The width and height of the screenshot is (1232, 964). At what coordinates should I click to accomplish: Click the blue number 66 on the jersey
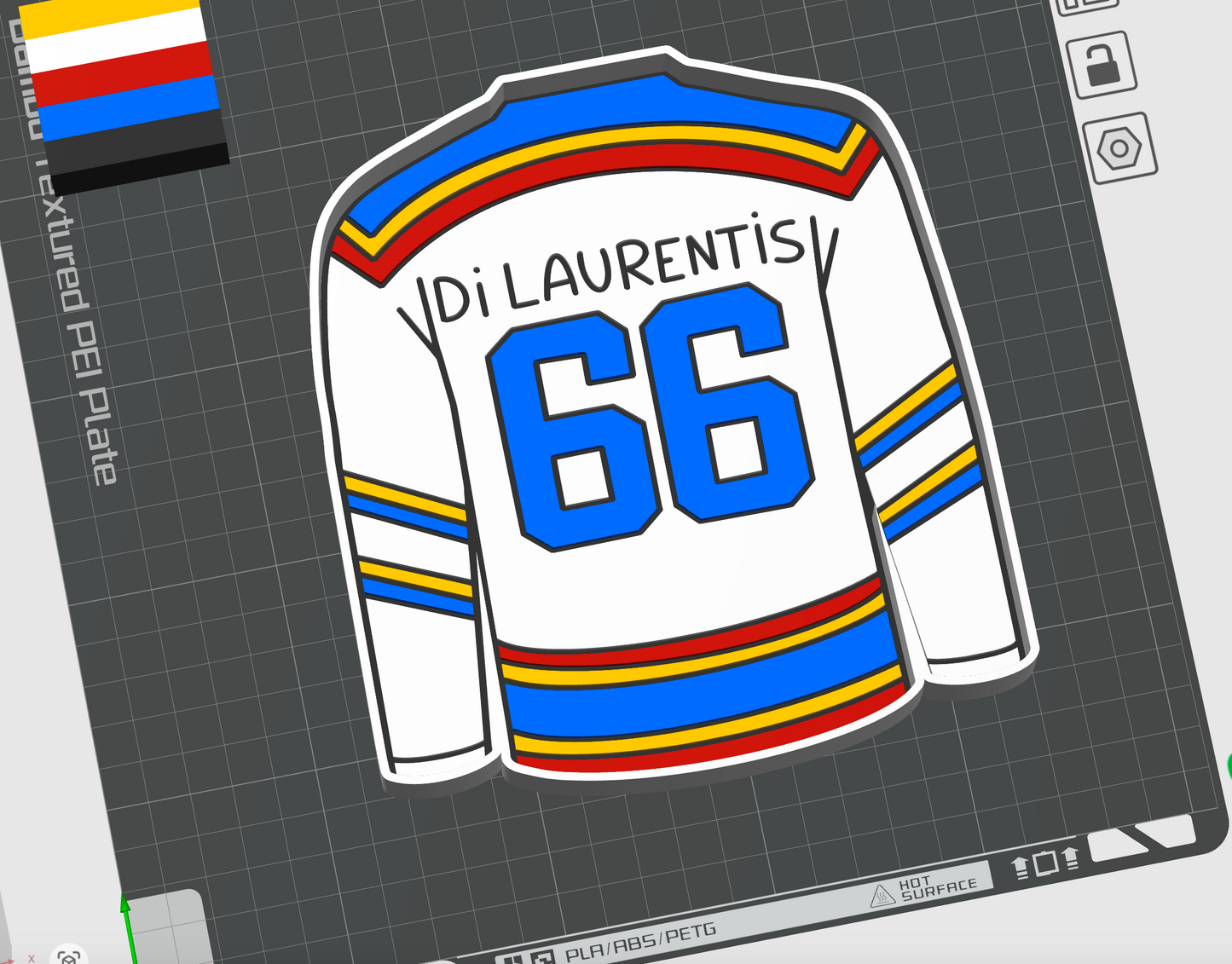click(650, 417)
